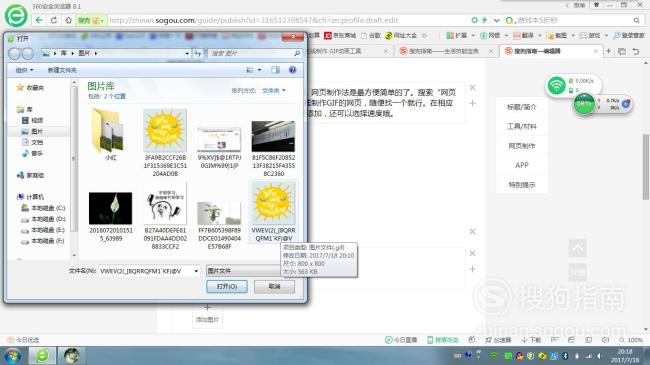Click the dialog forward navigation arrow

28,54
